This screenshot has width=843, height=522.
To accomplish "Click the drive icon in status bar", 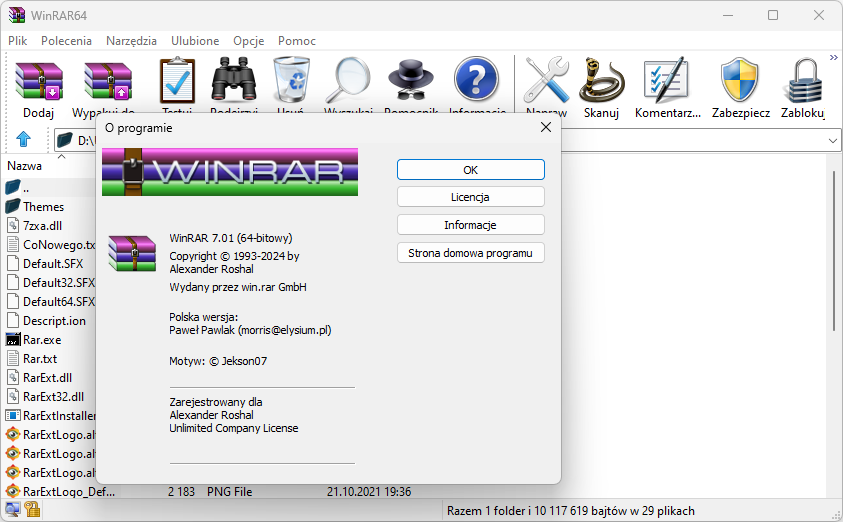I will [x=12, y=509].
